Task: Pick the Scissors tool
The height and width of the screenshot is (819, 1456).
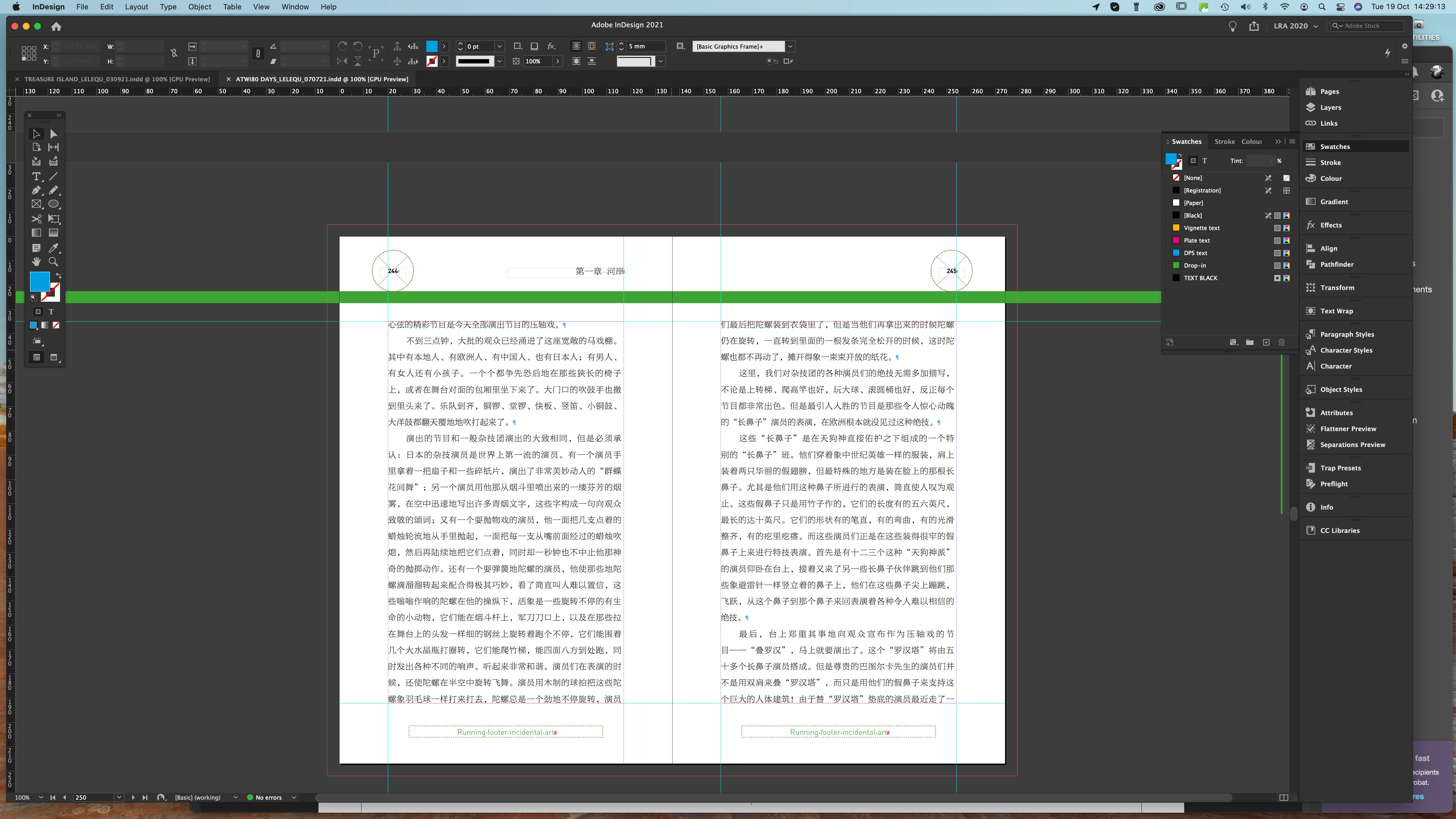Action: point(36,219)
